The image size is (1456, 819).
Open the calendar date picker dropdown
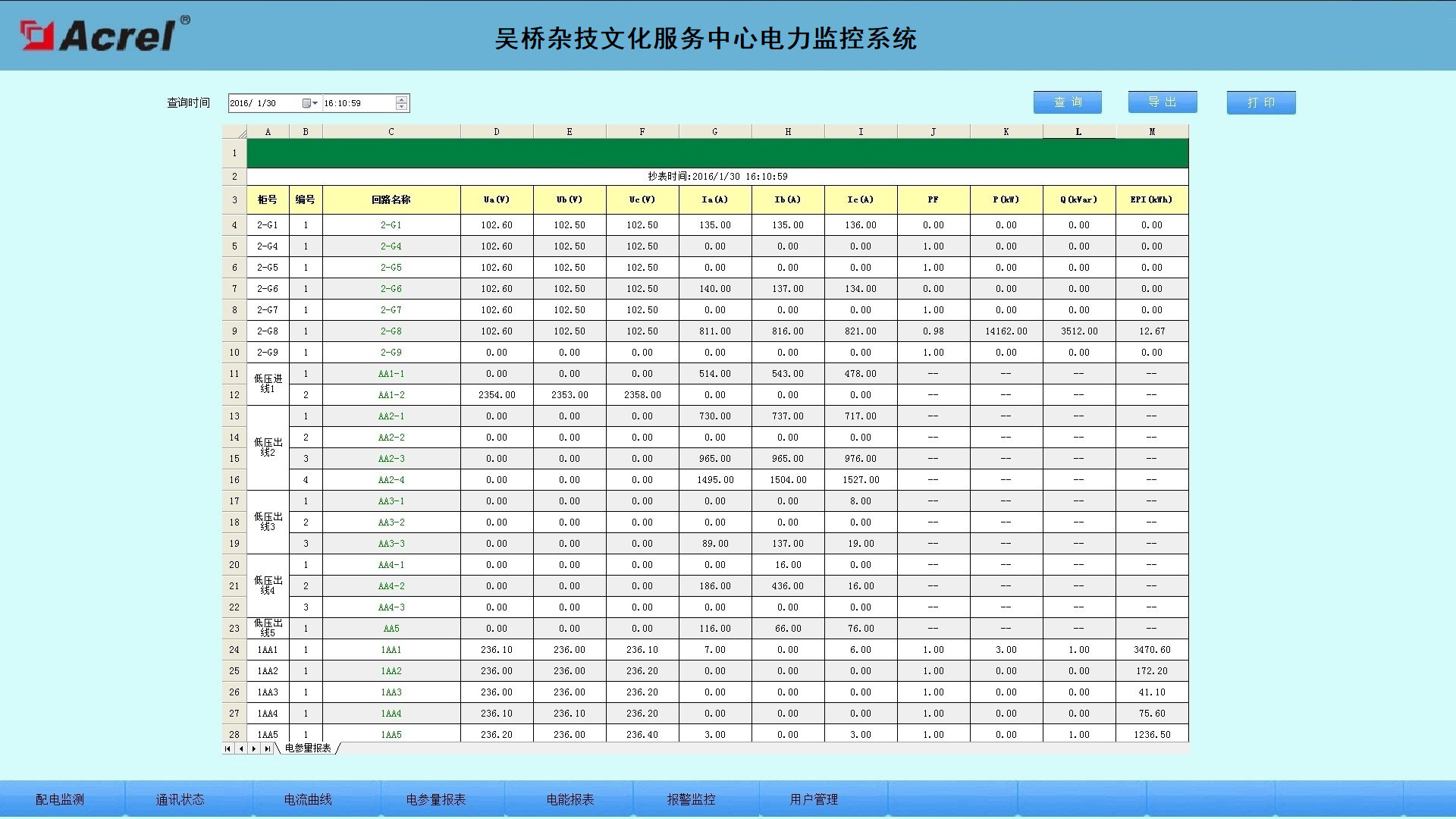(x=310, y=103)
